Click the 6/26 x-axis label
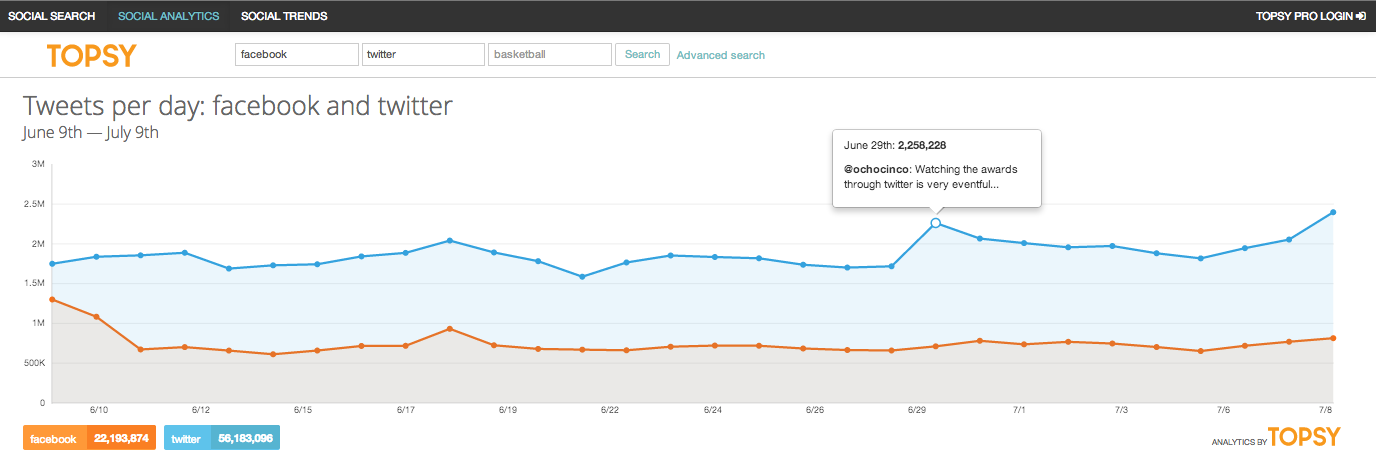This screenshot has height=476, width=1376. pyautogui.click(x=815, y=410)
